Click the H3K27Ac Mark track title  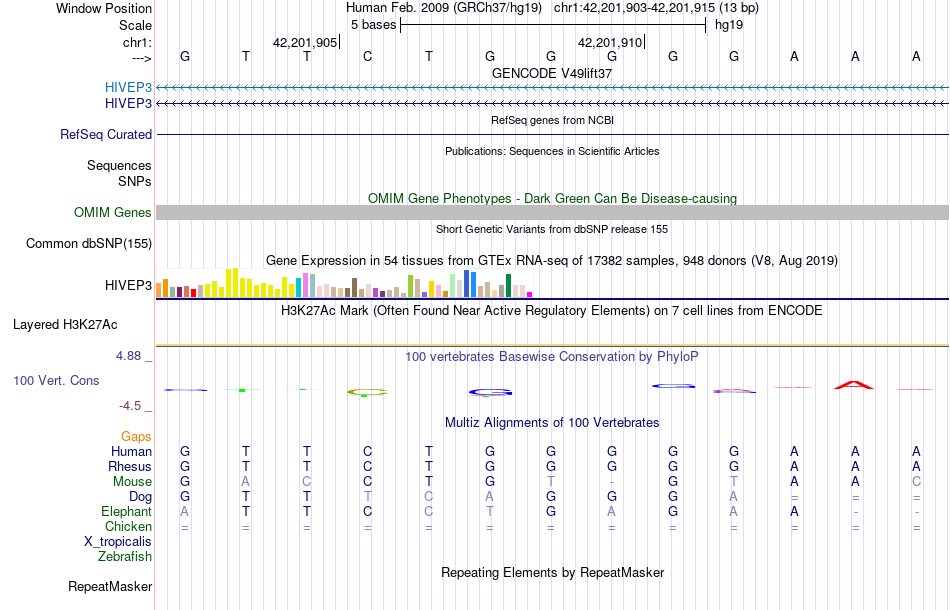[x=552, y=311]
